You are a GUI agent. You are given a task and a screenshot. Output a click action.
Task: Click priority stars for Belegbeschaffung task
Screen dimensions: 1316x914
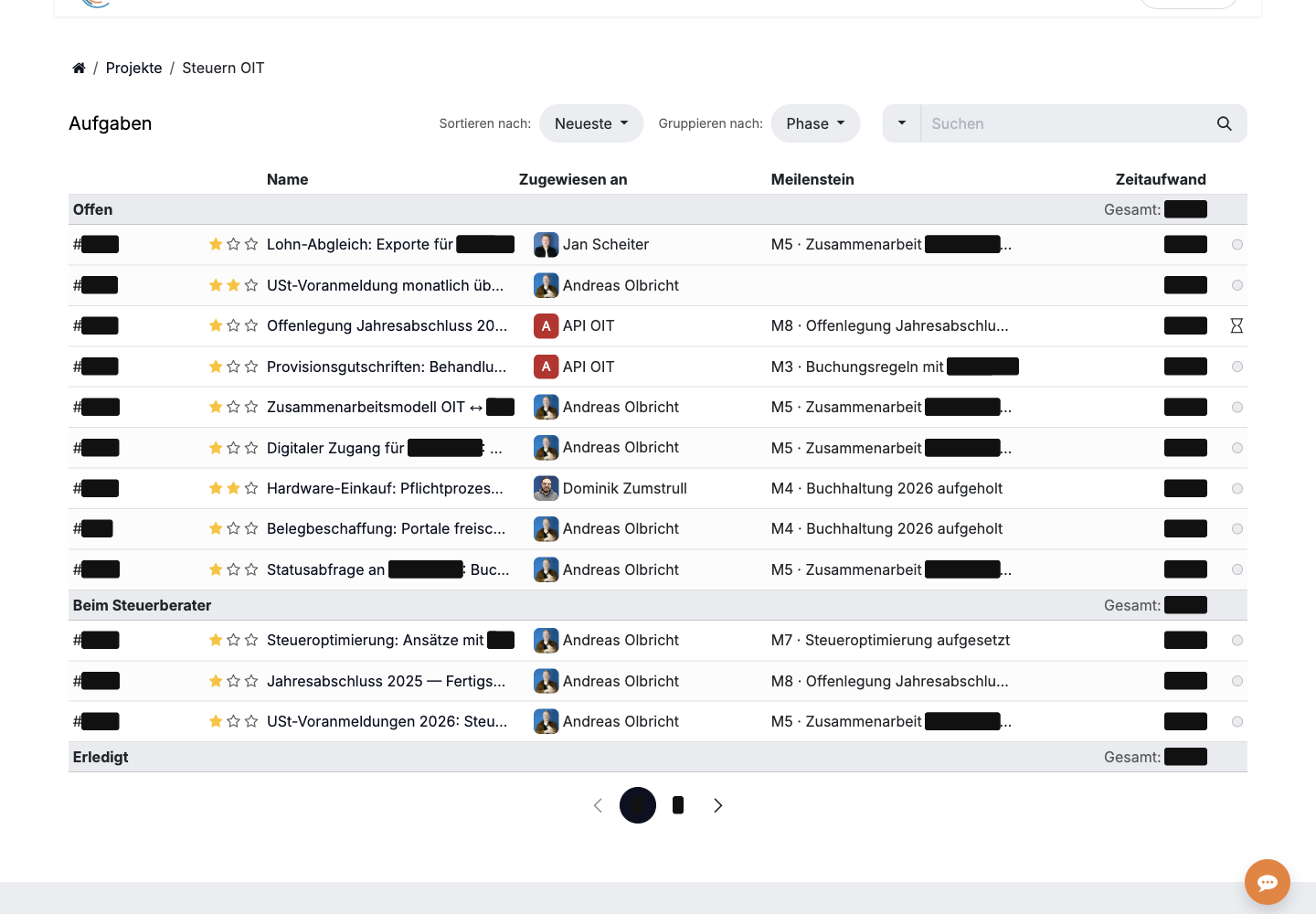(233, 528)
